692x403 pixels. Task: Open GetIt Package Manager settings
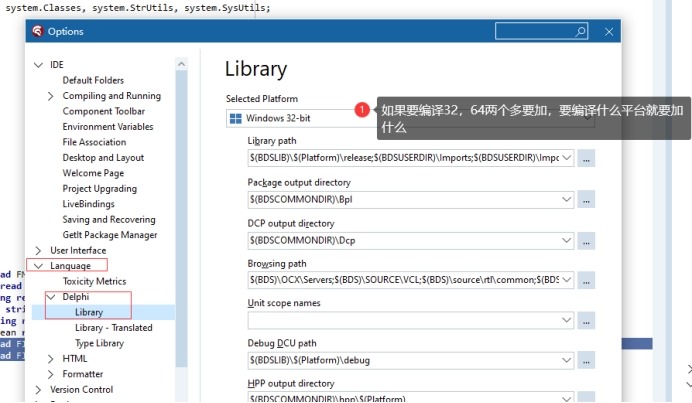(110, 235)
